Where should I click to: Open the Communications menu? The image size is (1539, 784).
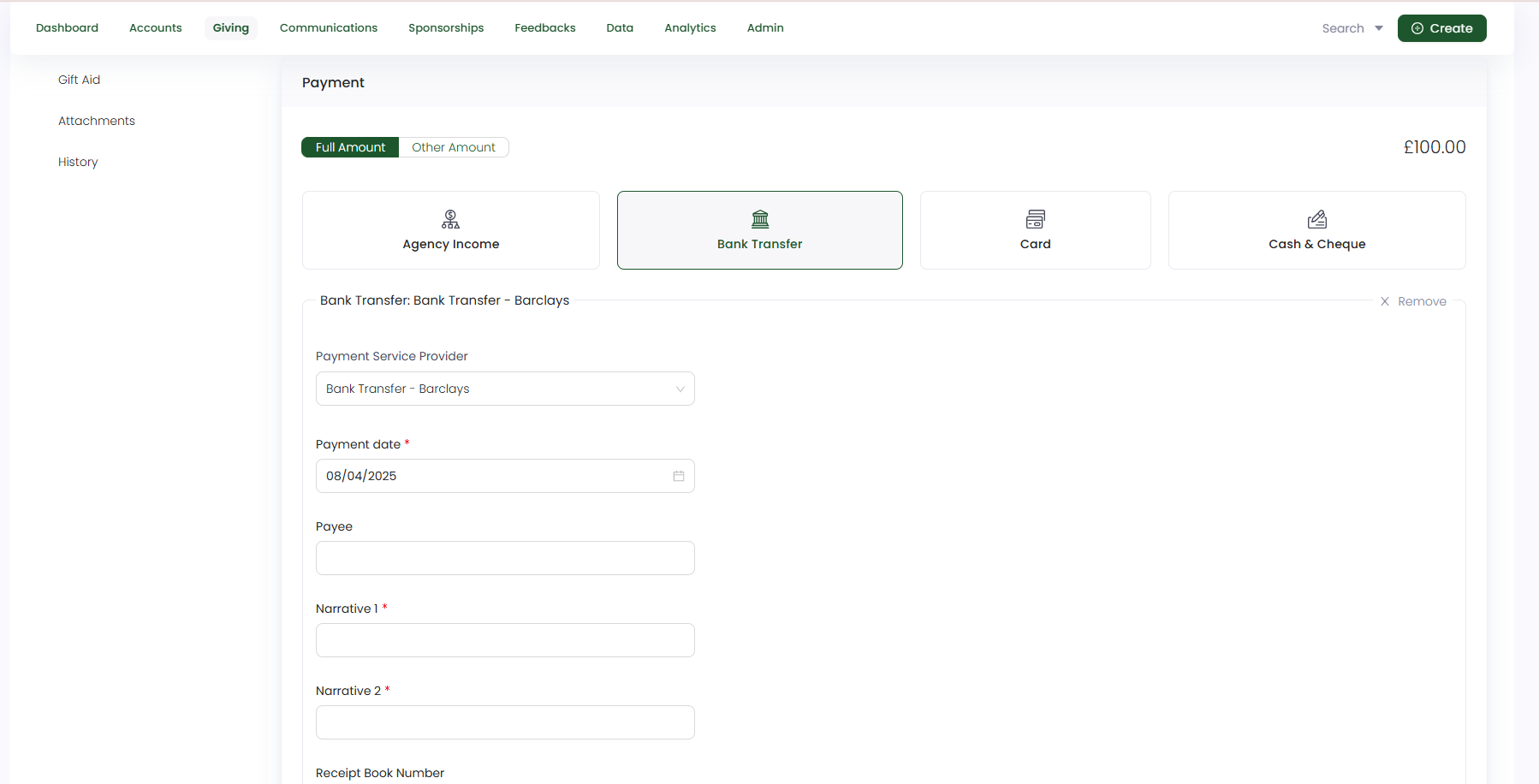(329, 28)
